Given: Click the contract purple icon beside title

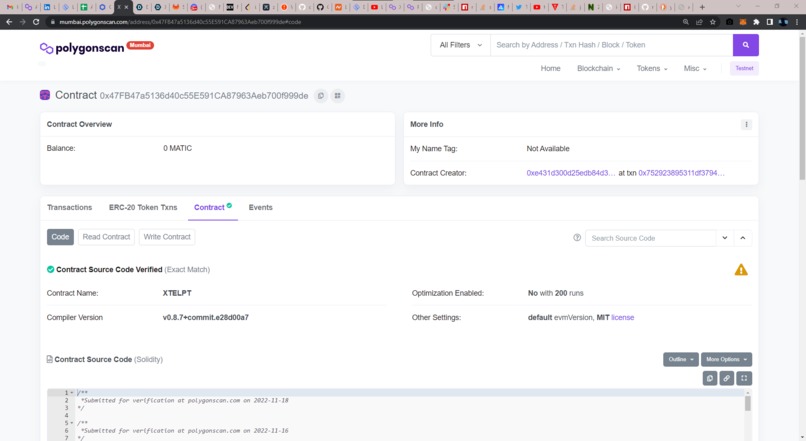Looking at the screenshot, I should (x=45, y=95).
